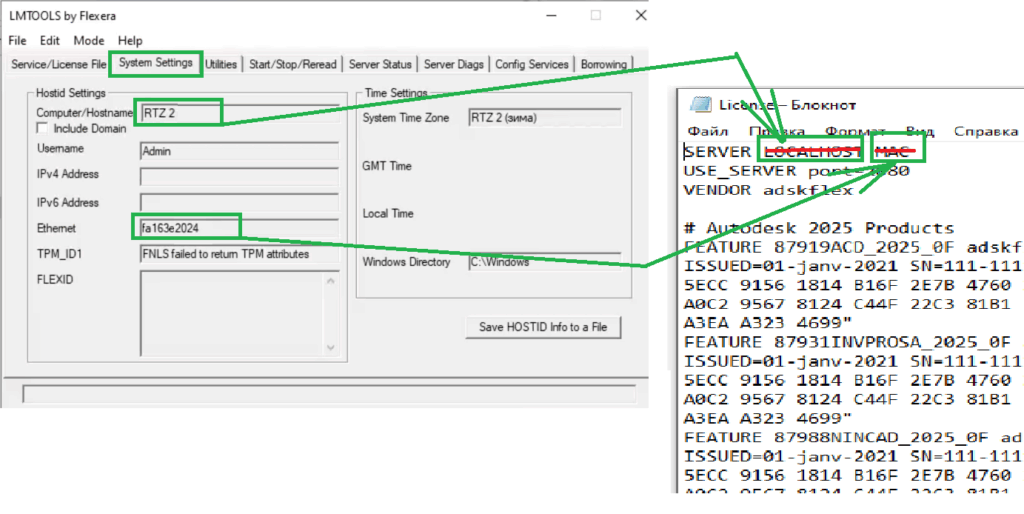Click the Windows Directory field

point(543,263)
